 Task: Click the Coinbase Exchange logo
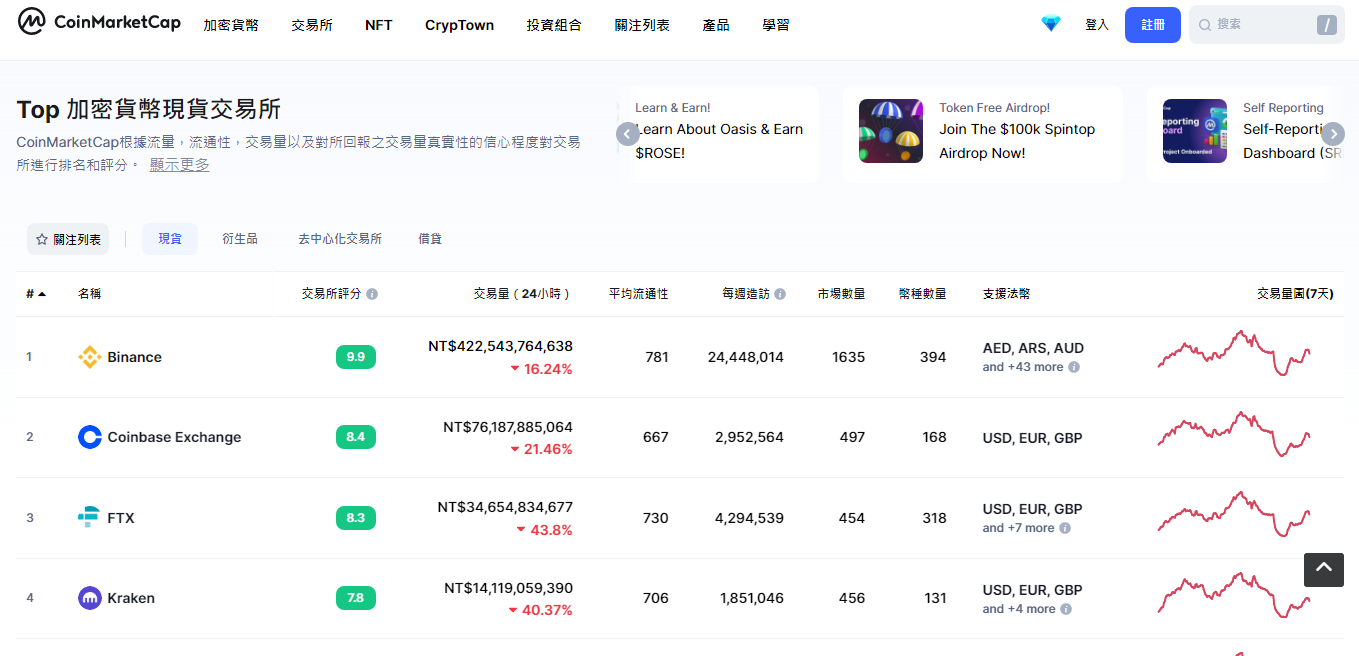[90, 437]
